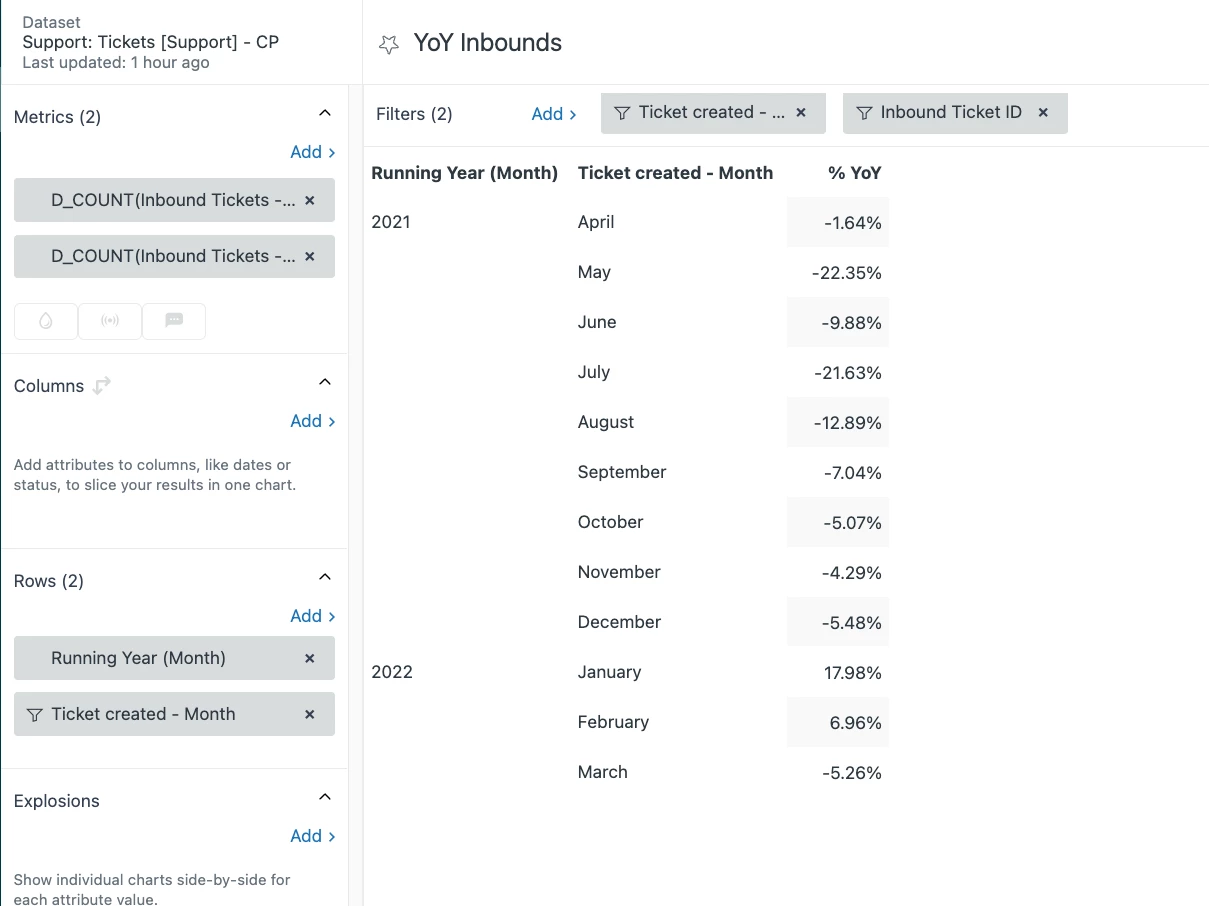Collapse the Rows section
The height and width of the screenshot is (906, 1209).
(x=324, y=577)
